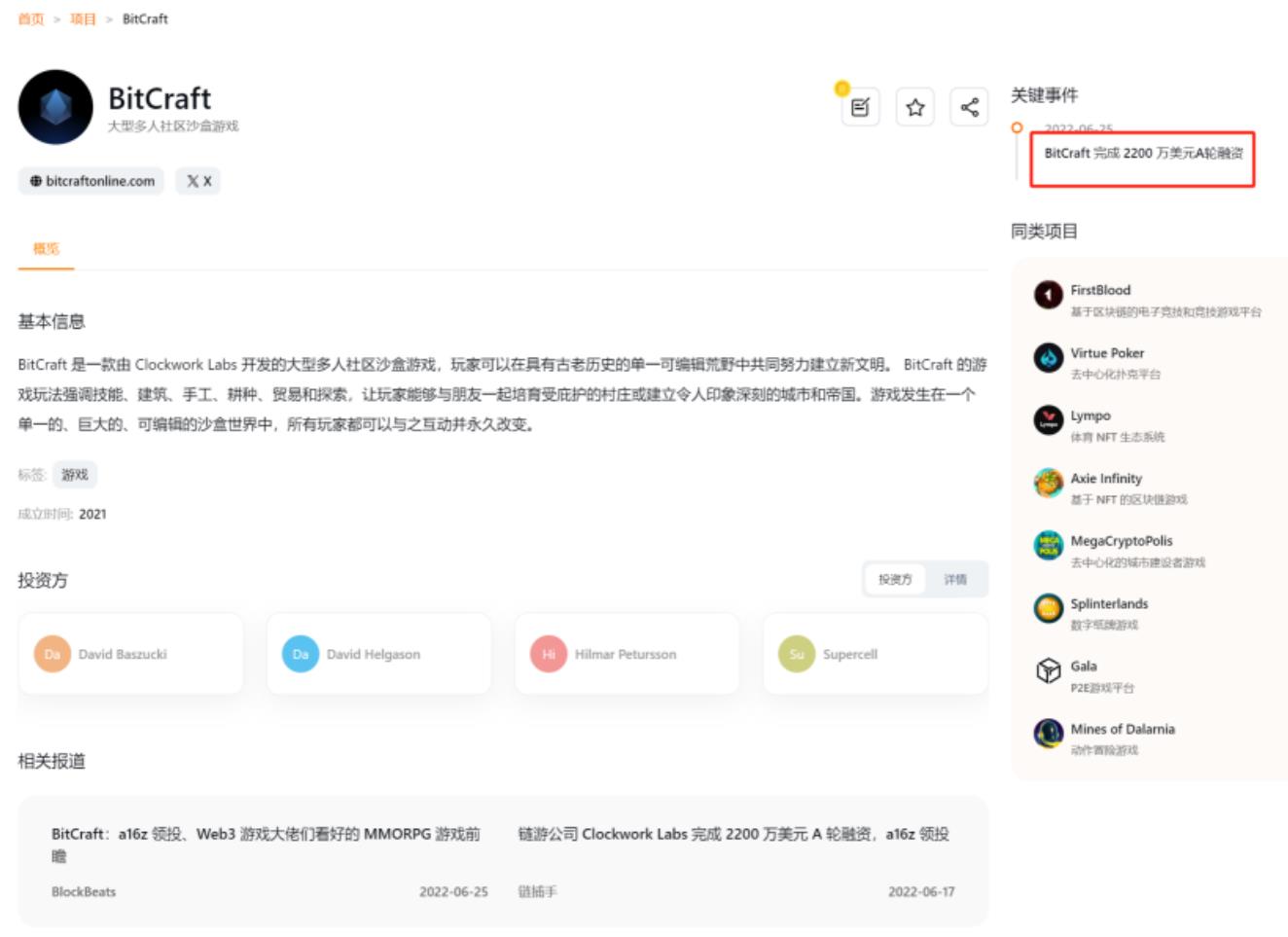Open the David Baszucki investor card

130,654
